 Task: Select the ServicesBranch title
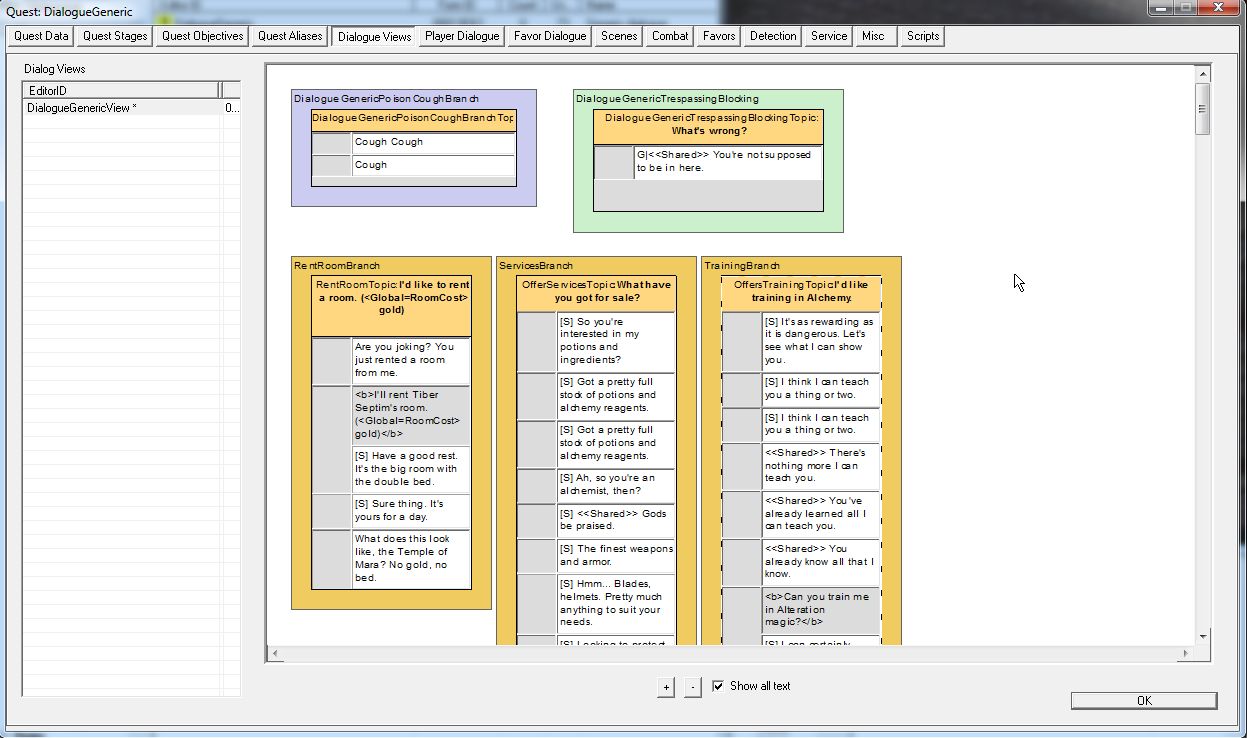tap(536, 266)
